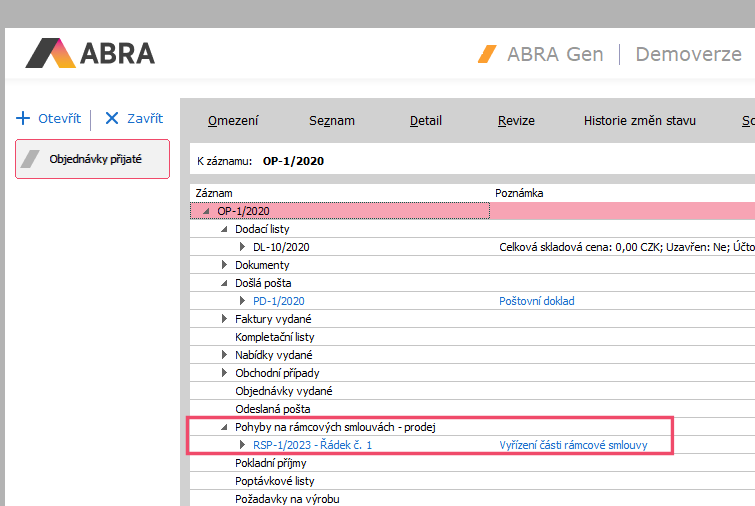The width and height of the screenshot is (755, 506).
Task: Expand the DL-10/2020 node
Action: point(242,247)
